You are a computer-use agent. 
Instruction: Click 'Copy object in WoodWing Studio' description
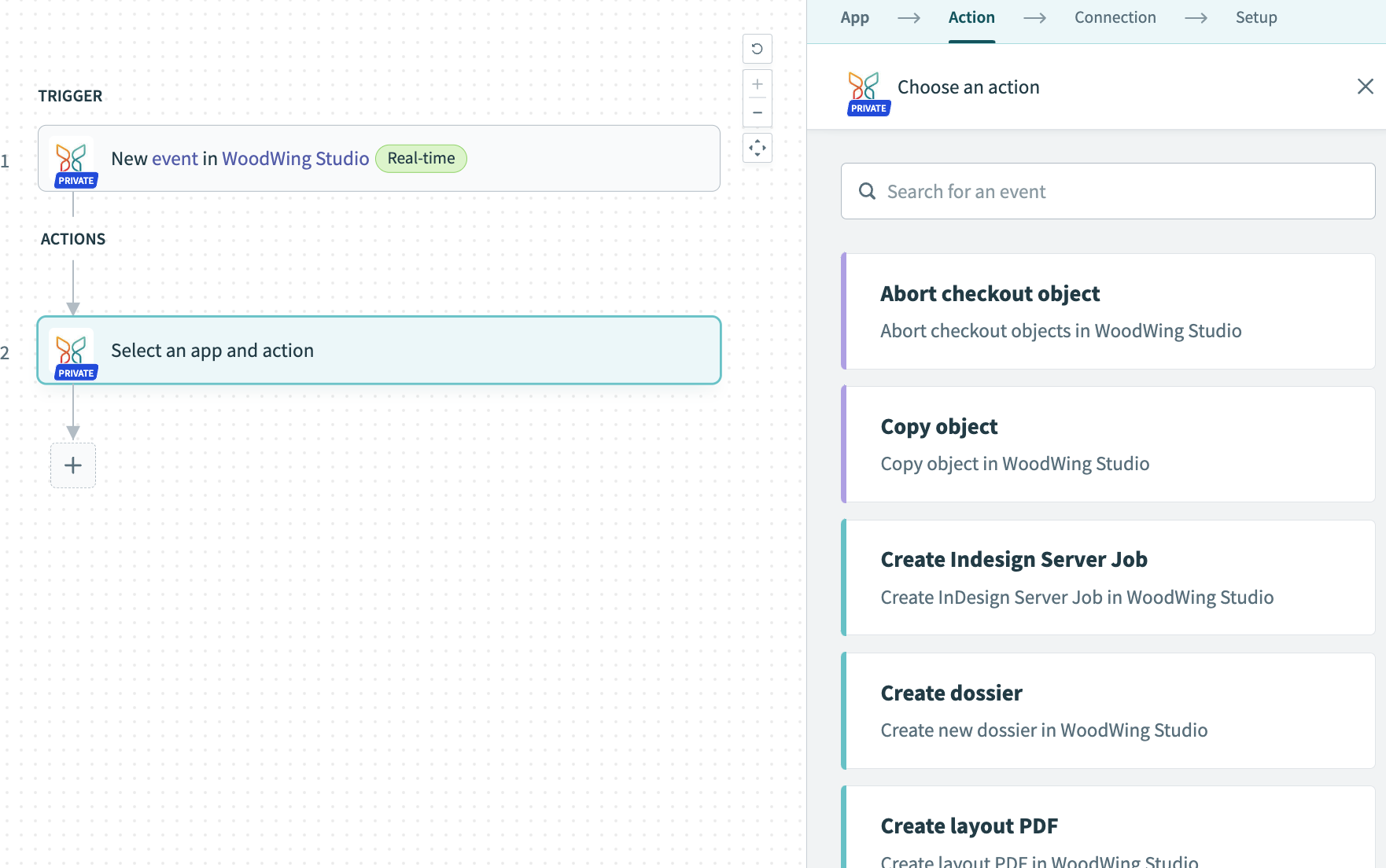[1015, 464]
